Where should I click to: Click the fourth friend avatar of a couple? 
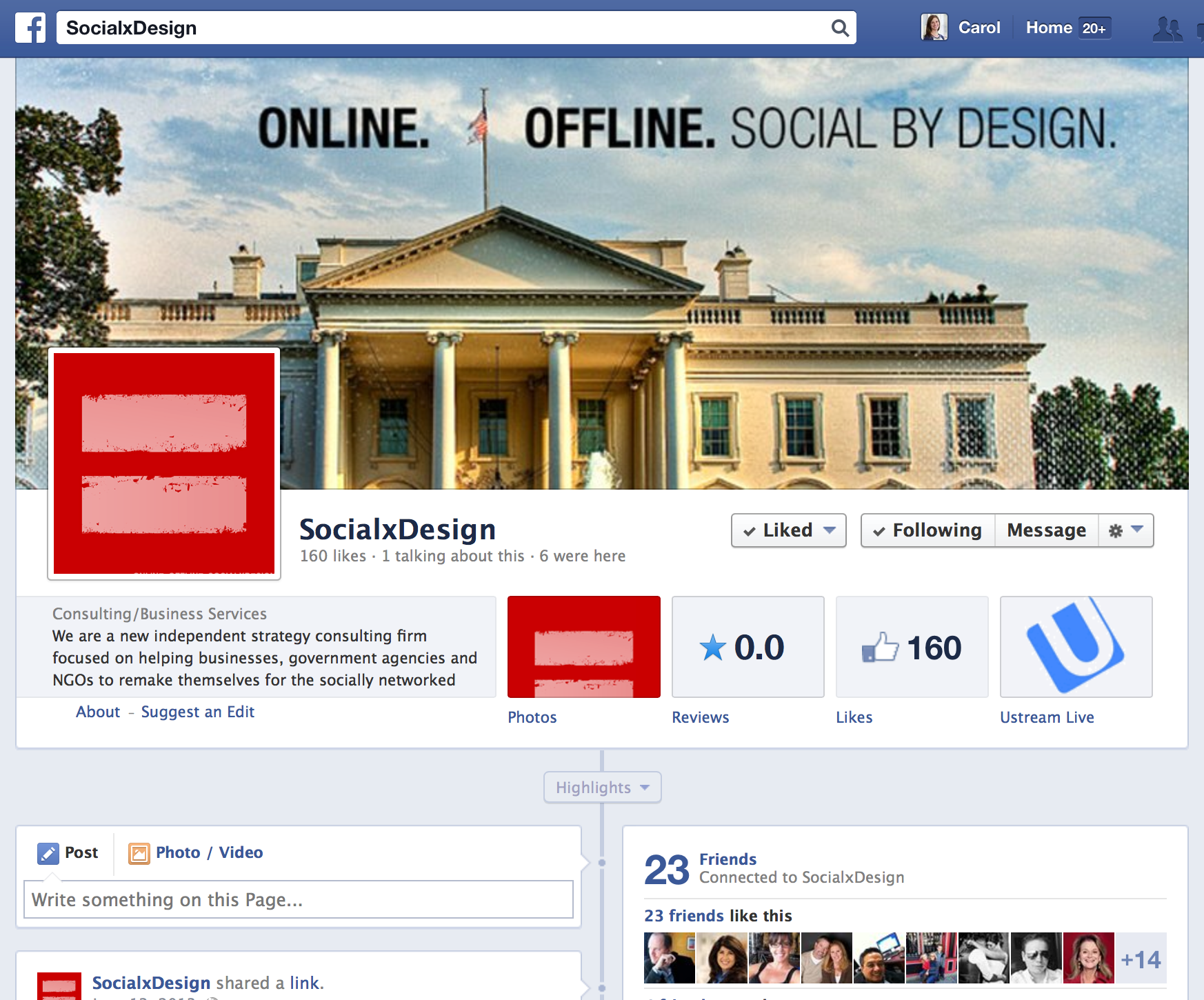827,958
